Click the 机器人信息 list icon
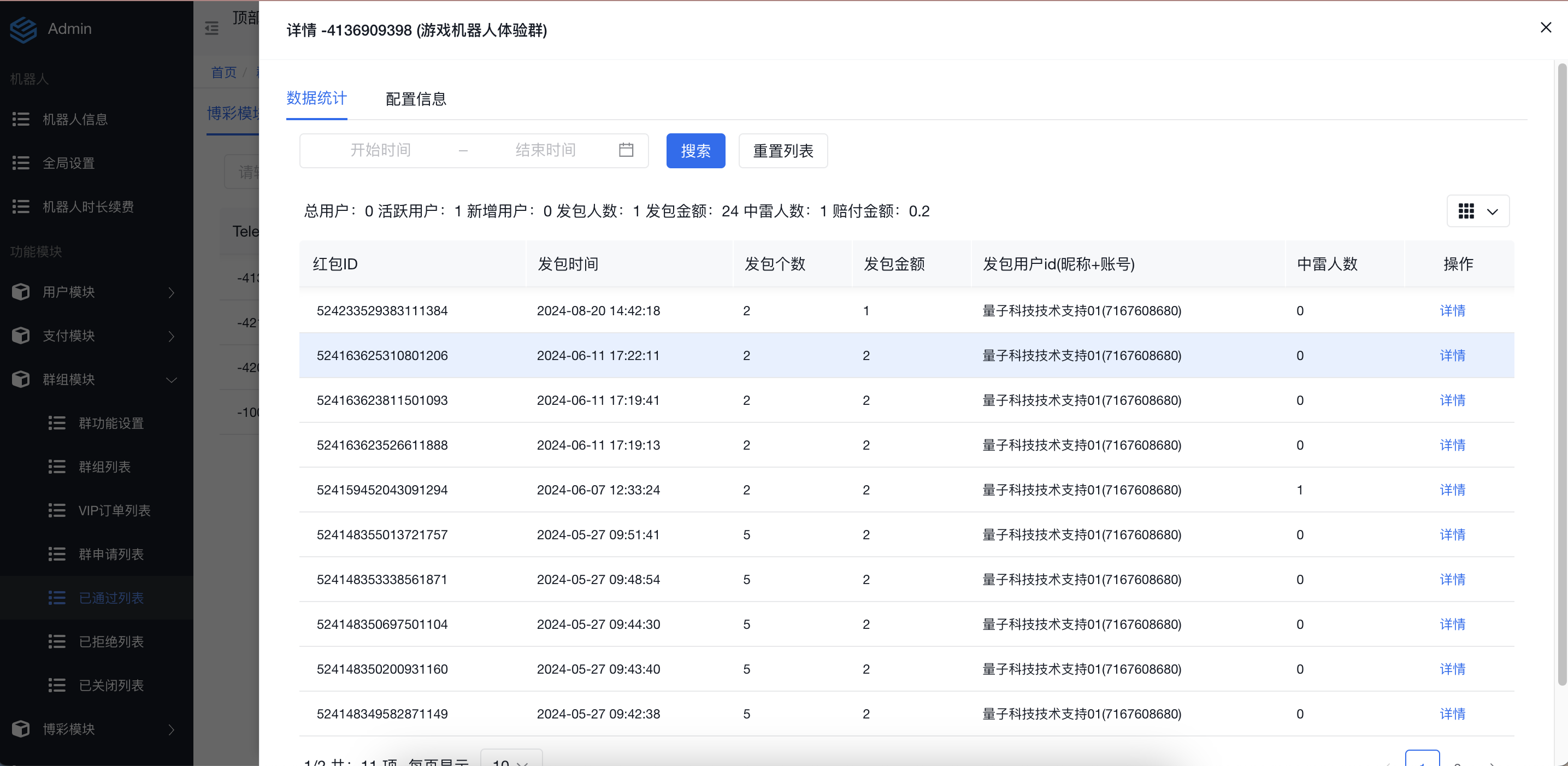1568x766 pixels. (21, 119)
